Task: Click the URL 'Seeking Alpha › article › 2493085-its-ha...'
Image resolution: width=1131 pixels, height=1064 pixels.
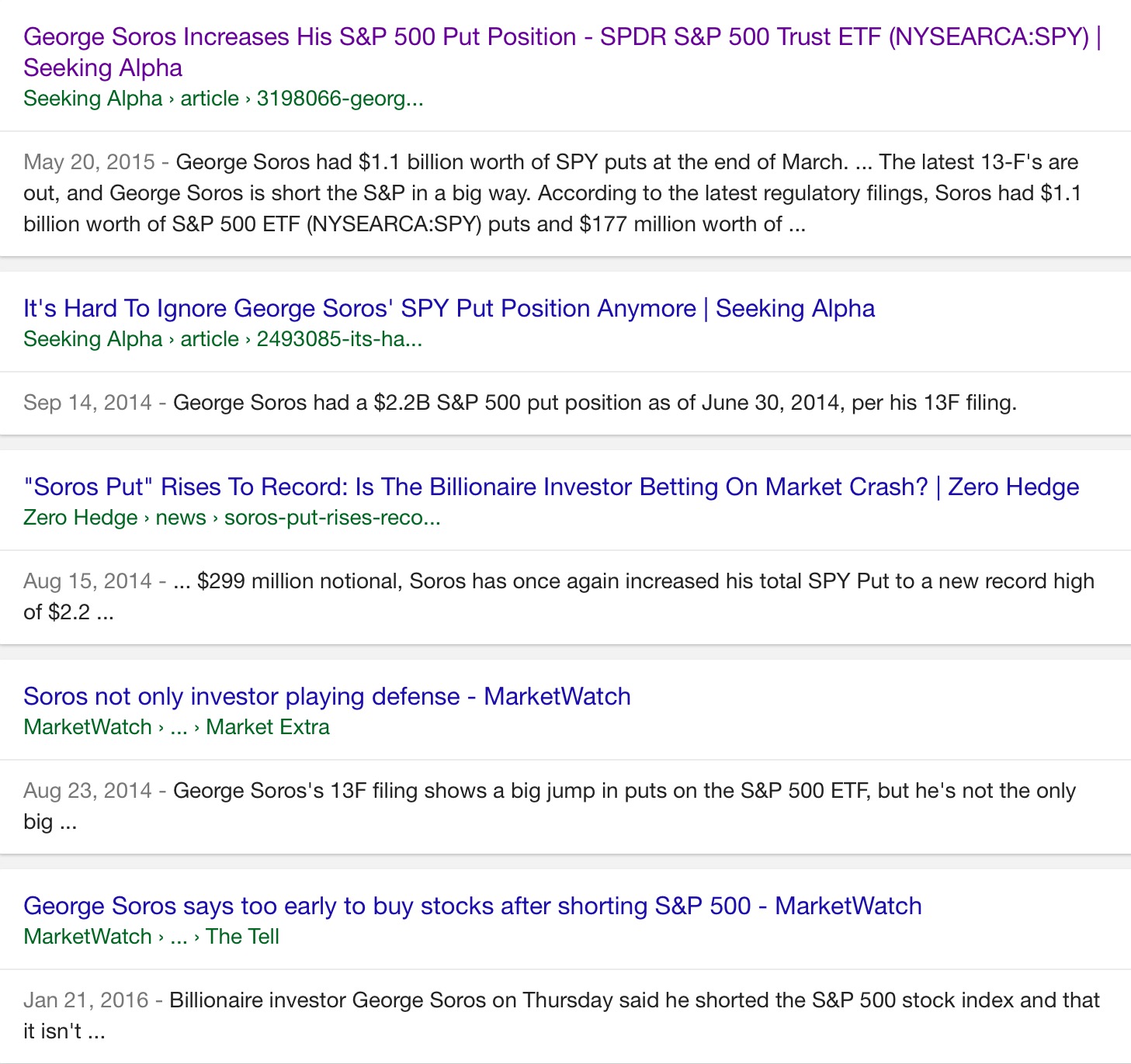Action: (223, 339)
